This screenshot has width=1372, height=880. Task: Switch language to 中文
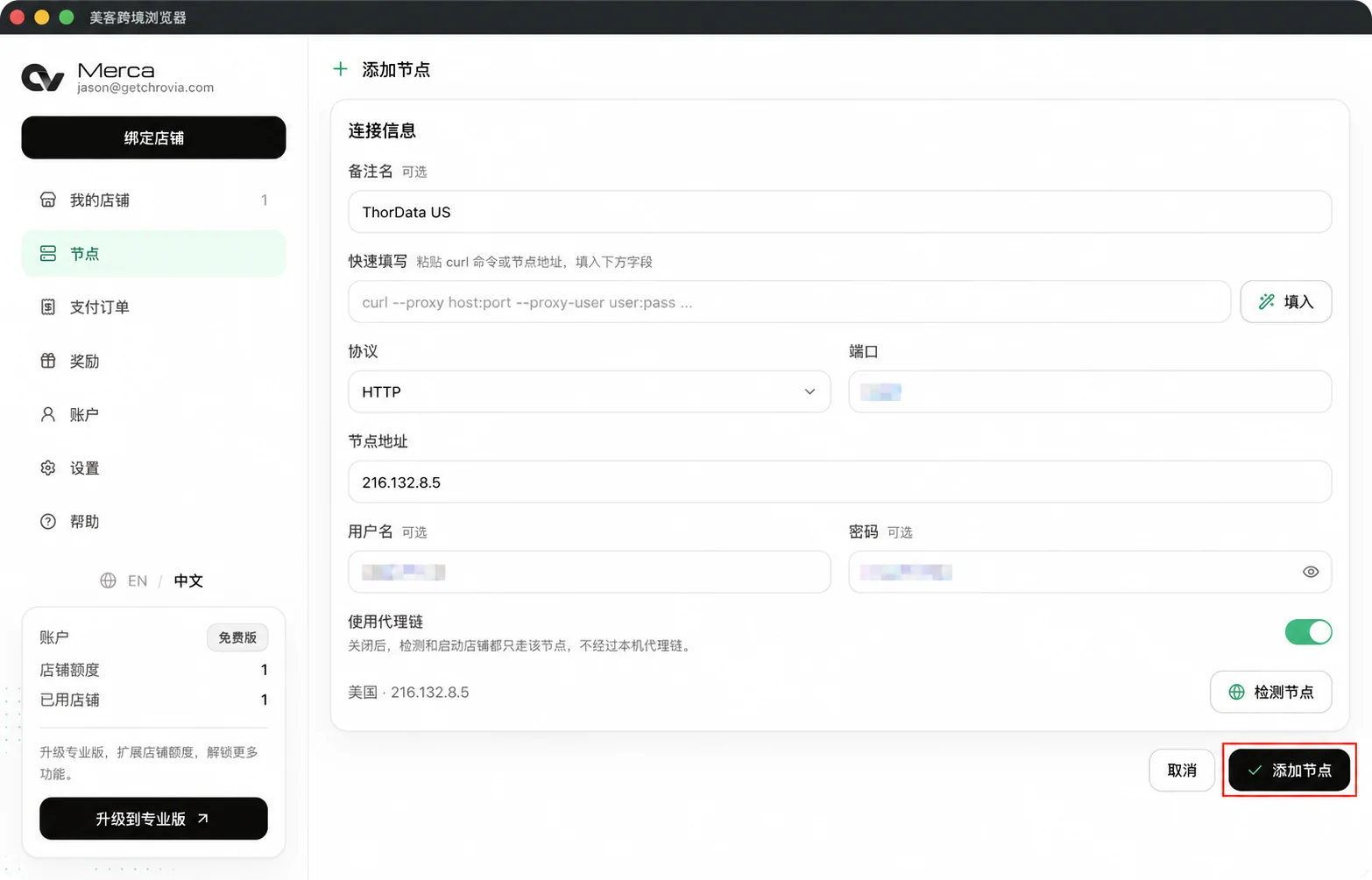(x=188, y=581)
